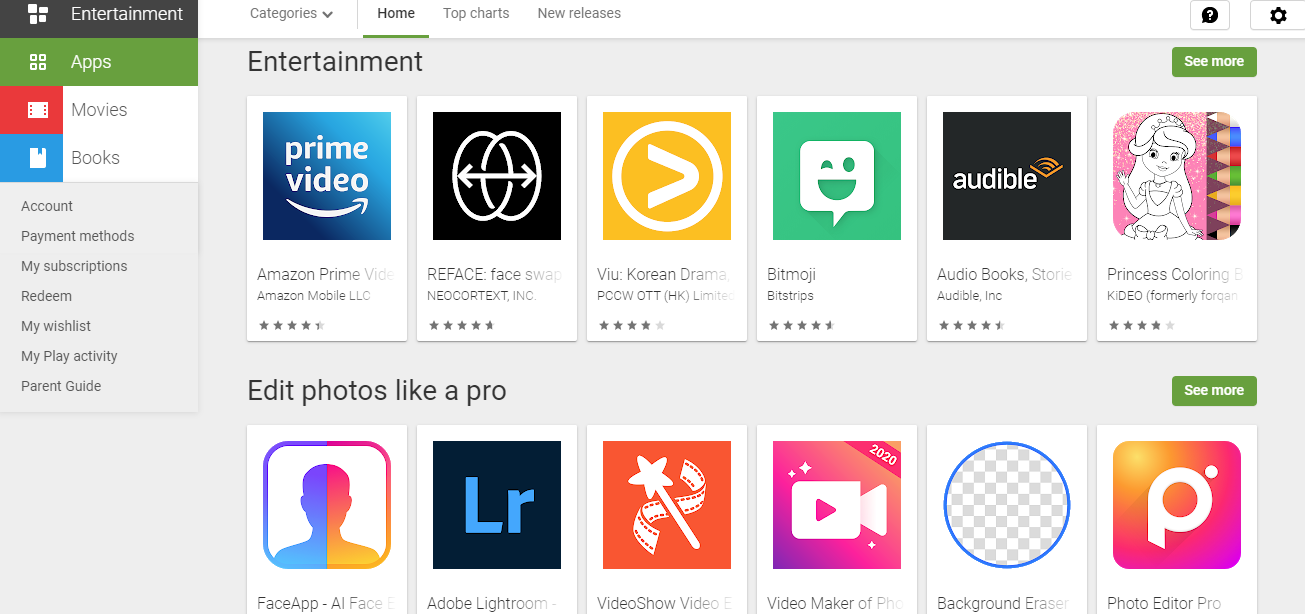1305x614 pixels.
Task: Switch to the New releases tab
Action: tap(579, 14)
